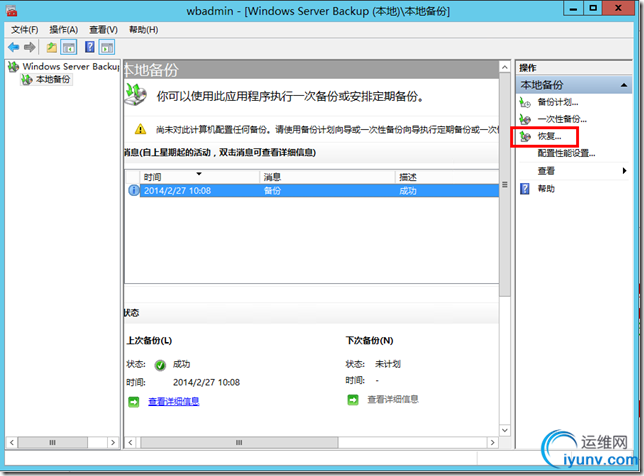Sort by the 时间 column header

coord(200,177)
